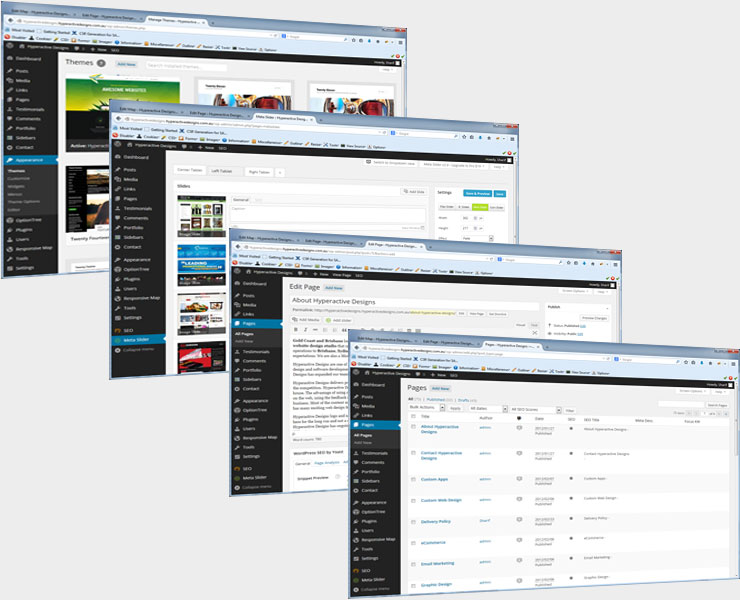The image size is (740, 600).
Task: Expand the Help tab in the Pages window
Action: 720,392
